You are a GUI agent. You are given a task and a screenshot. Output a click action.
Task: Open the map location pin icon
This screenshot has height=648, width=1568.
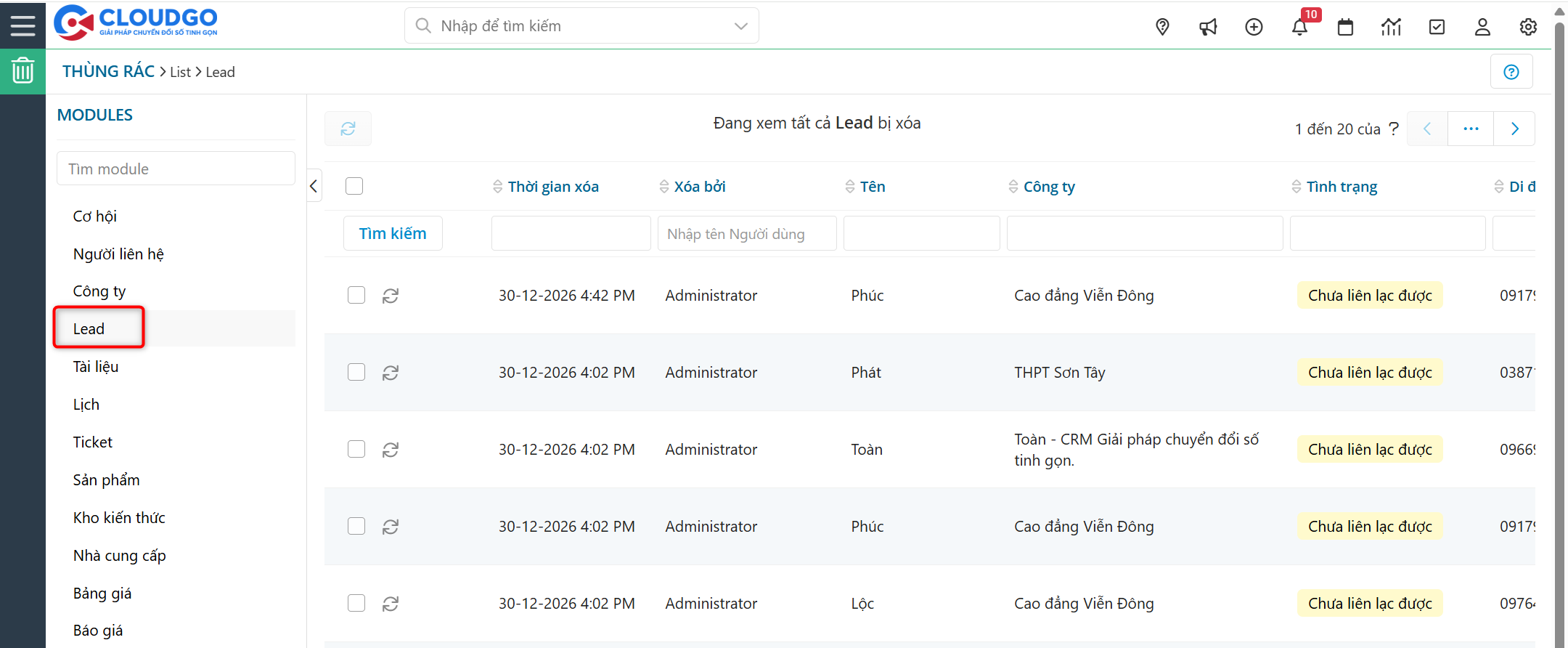pos(1162,28)
